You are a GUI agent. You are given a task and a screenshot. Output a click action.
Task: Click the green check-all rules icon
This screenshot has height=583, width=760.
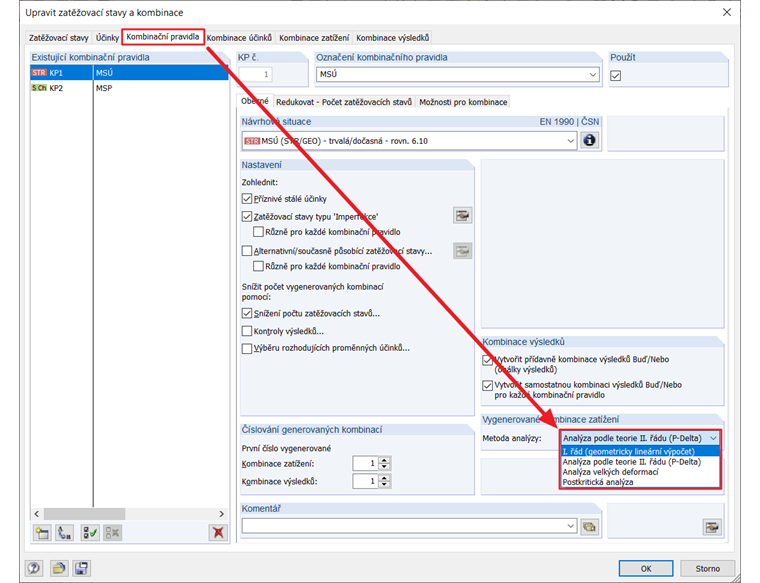[x=90, y=533]
